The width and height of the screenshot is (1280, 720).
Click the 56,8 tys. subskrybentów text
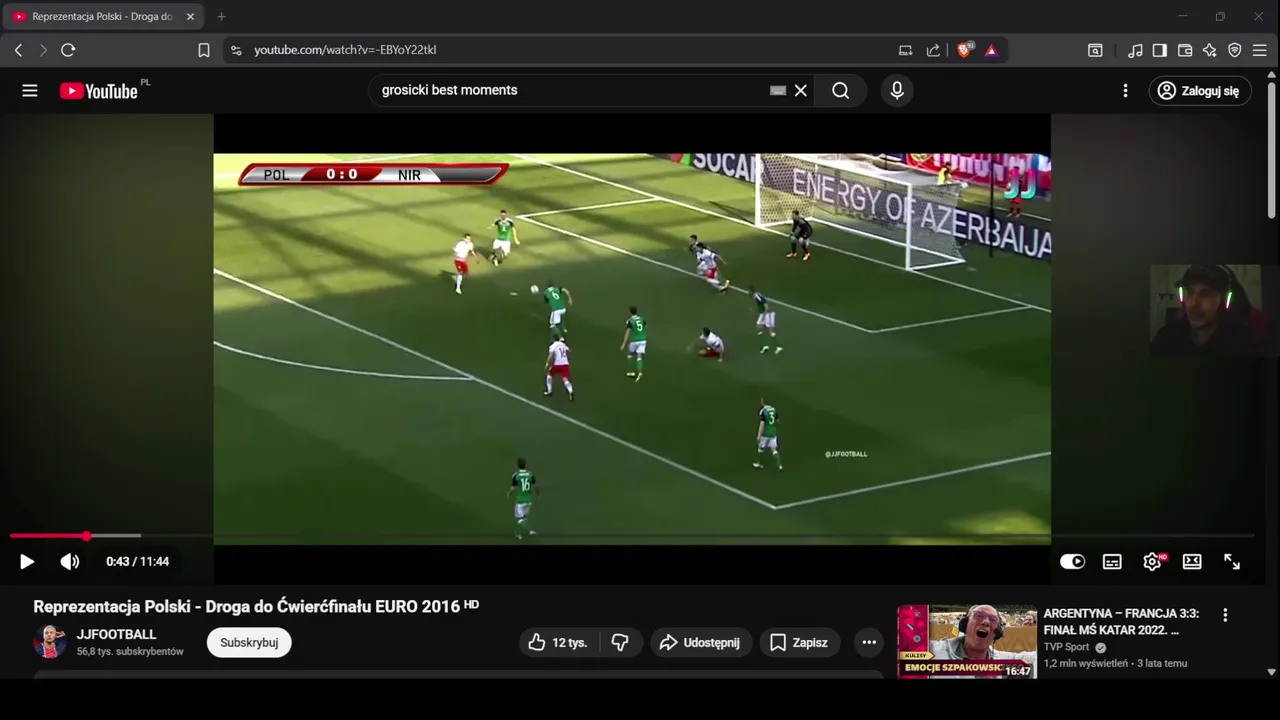pos(130,652)
